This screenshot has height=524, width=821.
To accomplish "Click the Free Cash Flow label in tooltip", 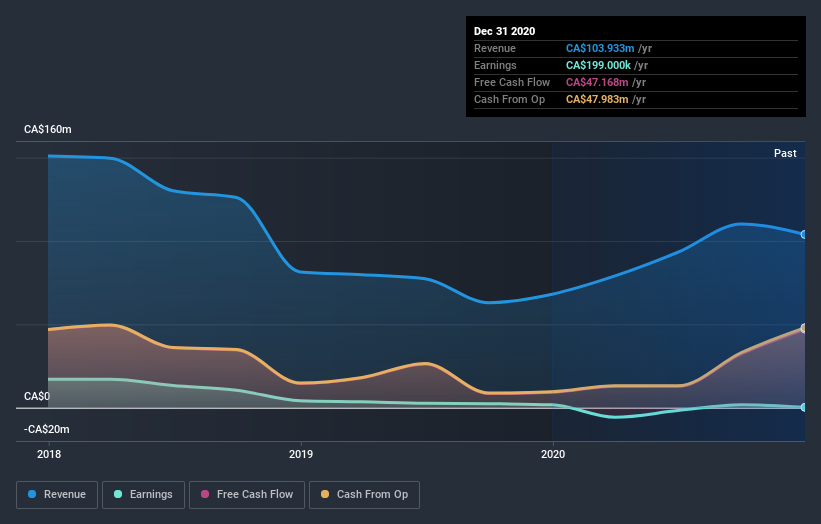I will click(512, 82).
